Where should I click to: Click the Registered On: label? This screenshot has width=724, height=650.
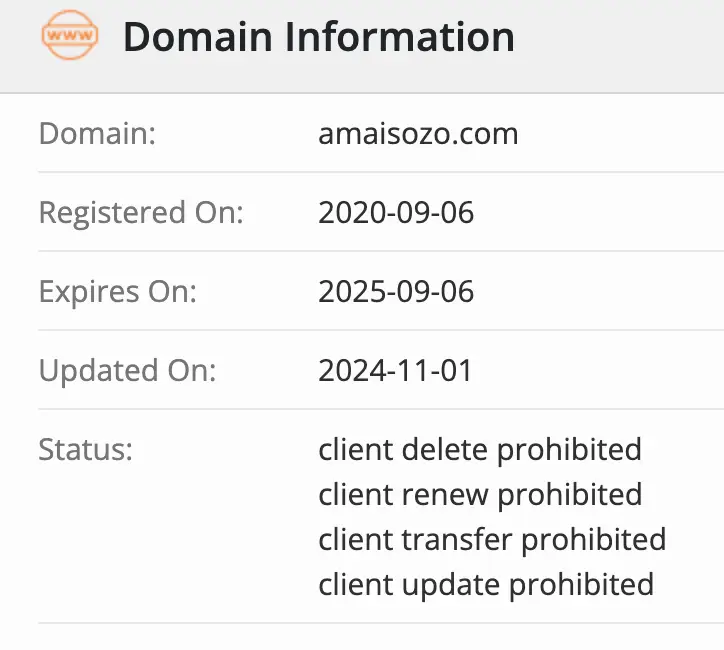[x=141, y=212]
